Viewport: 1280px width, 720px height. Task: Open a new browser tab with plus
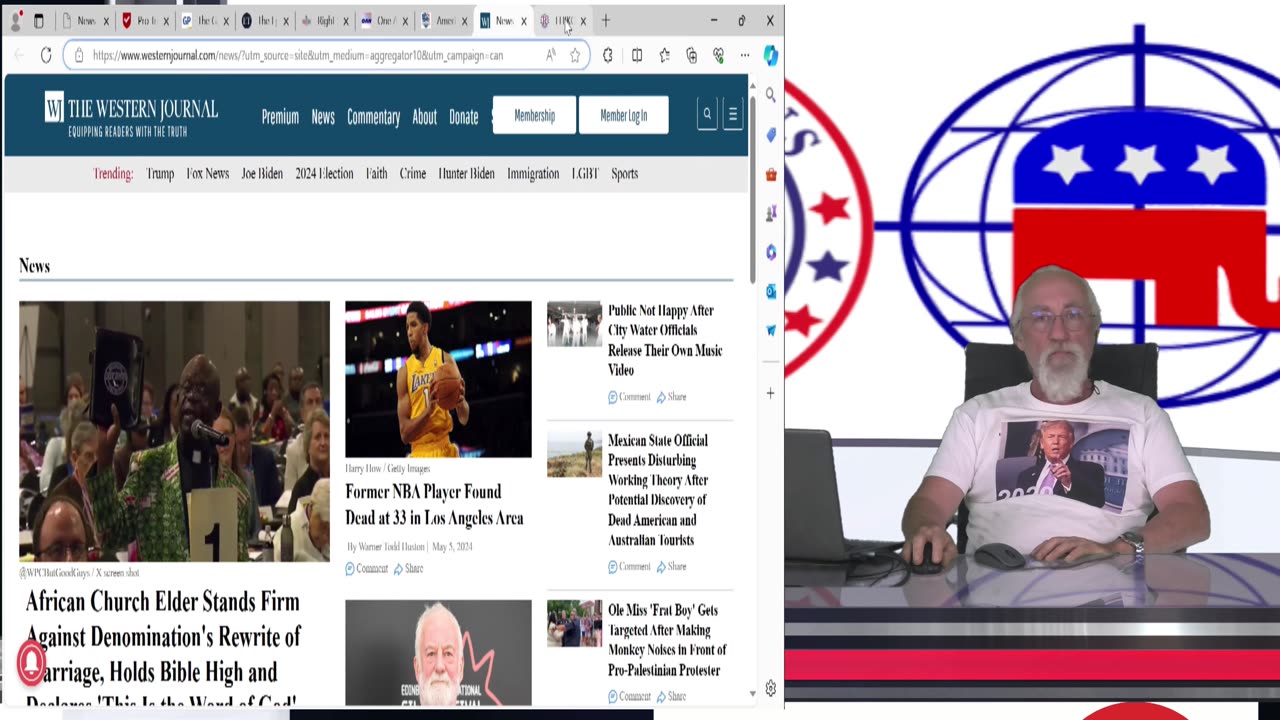[x=605, y=20]
